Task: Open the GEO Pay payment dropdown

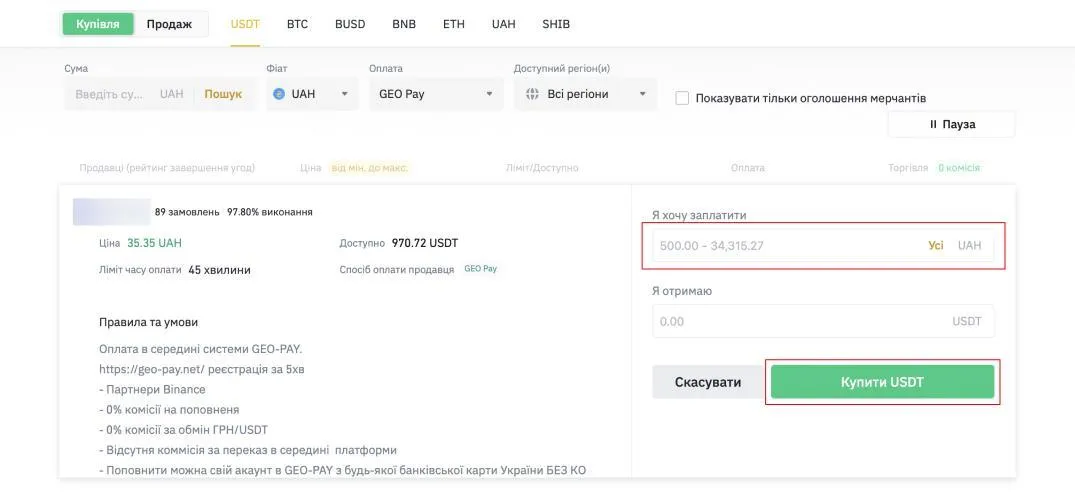Action: point(436,94)
